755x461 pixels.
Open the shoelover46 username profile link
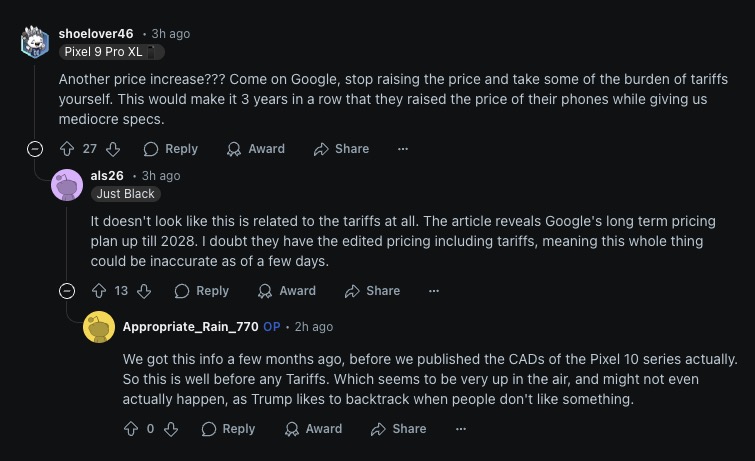(96, 33)
